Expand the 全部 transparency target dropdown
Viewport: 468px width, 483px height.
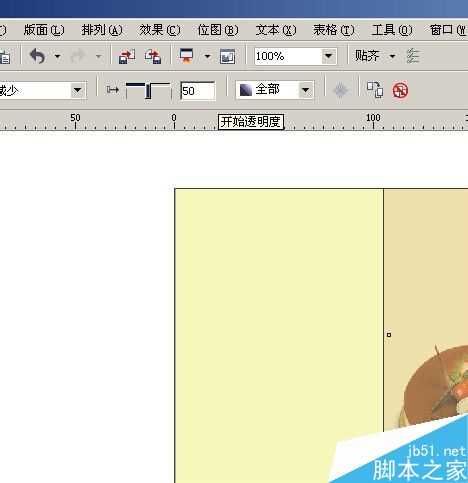(306, 90)
